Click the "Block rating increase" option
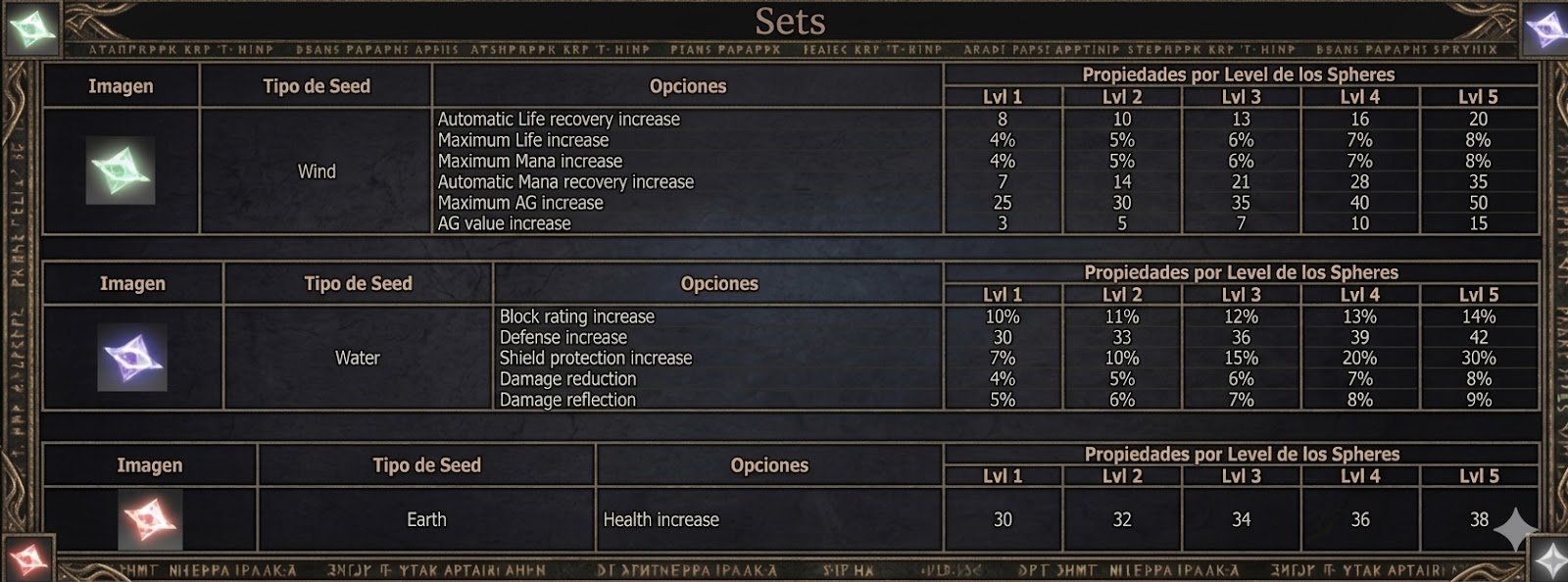Viewport: 1568px width, 582px height. 577,316
